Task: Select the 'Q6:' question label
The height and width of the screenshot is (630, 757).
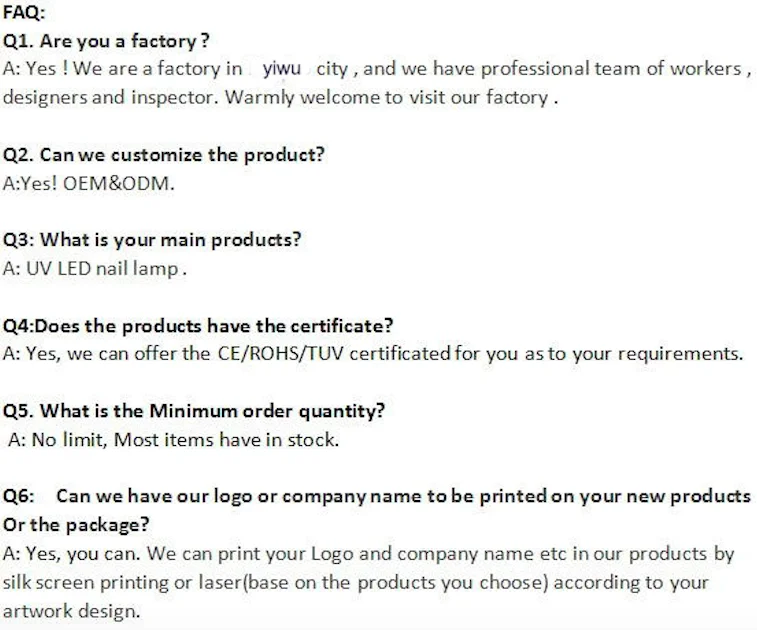Action: click(18, 496)
